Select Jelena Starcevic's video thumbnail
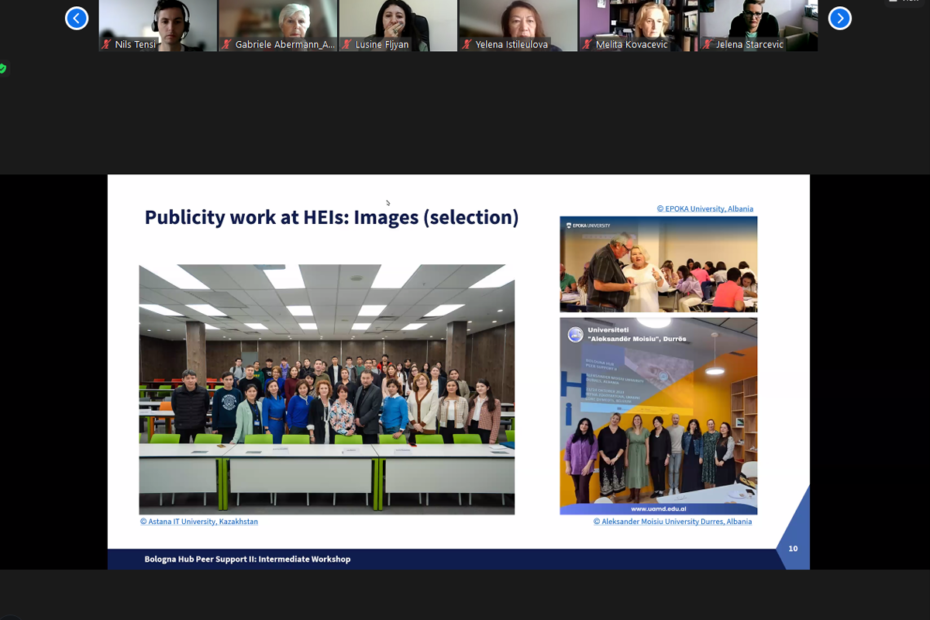This screenshot has height=620, width=930. click(x=759, y=26)
